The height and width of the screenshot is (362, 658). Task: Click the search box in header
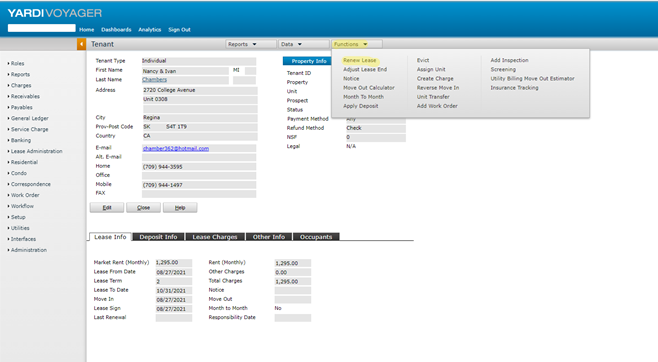click(42, 28)
